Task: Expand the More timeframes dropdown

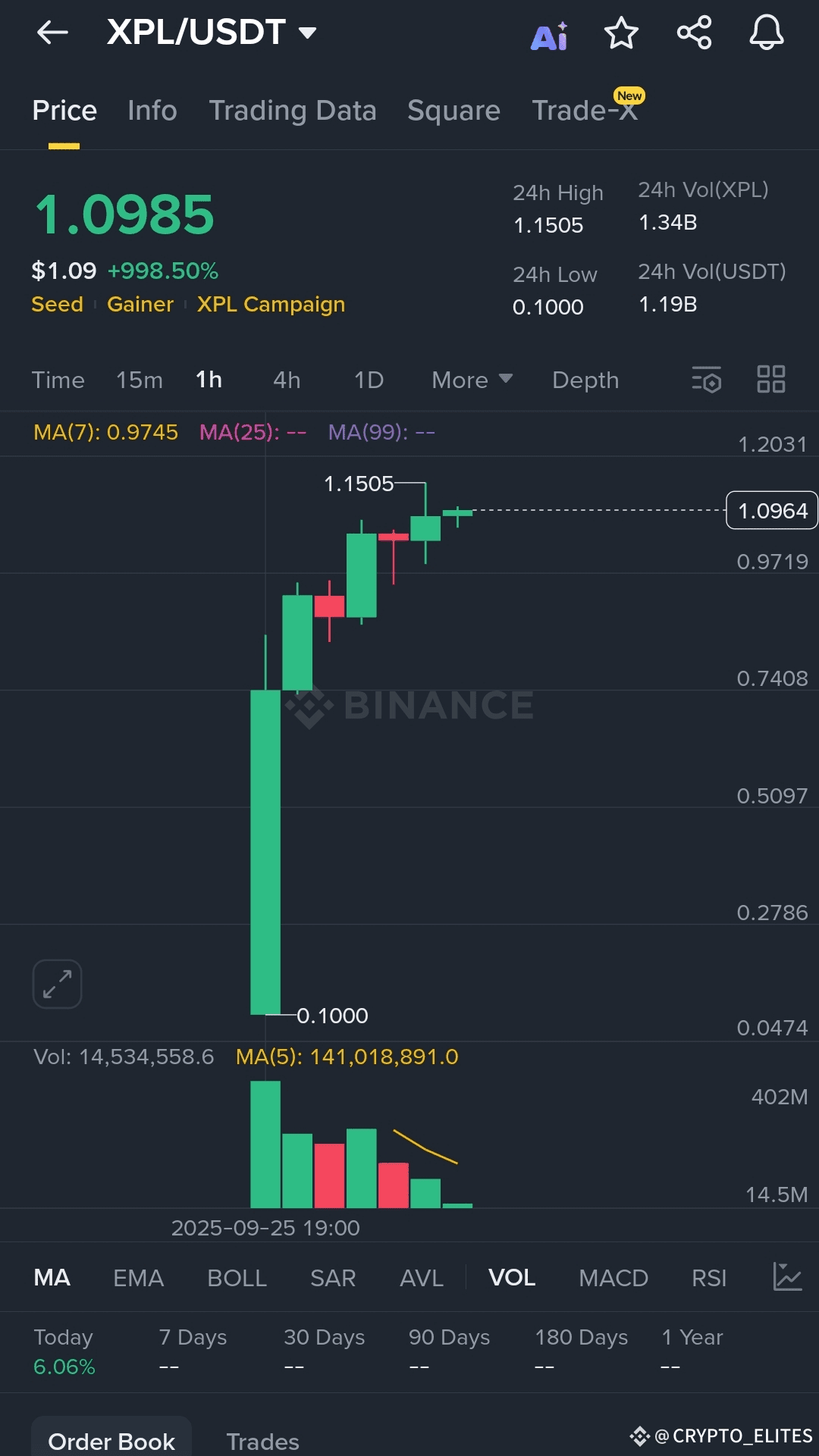Action: click(x=472, y=380)
